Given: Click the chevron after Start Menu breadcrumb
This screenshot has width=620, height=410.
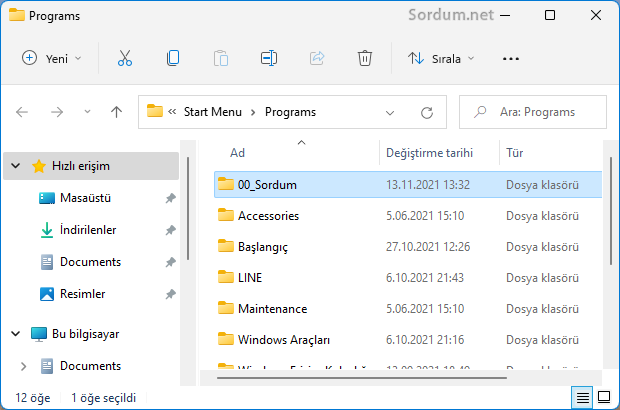Looking at the screenshot, I should [253, 113].
